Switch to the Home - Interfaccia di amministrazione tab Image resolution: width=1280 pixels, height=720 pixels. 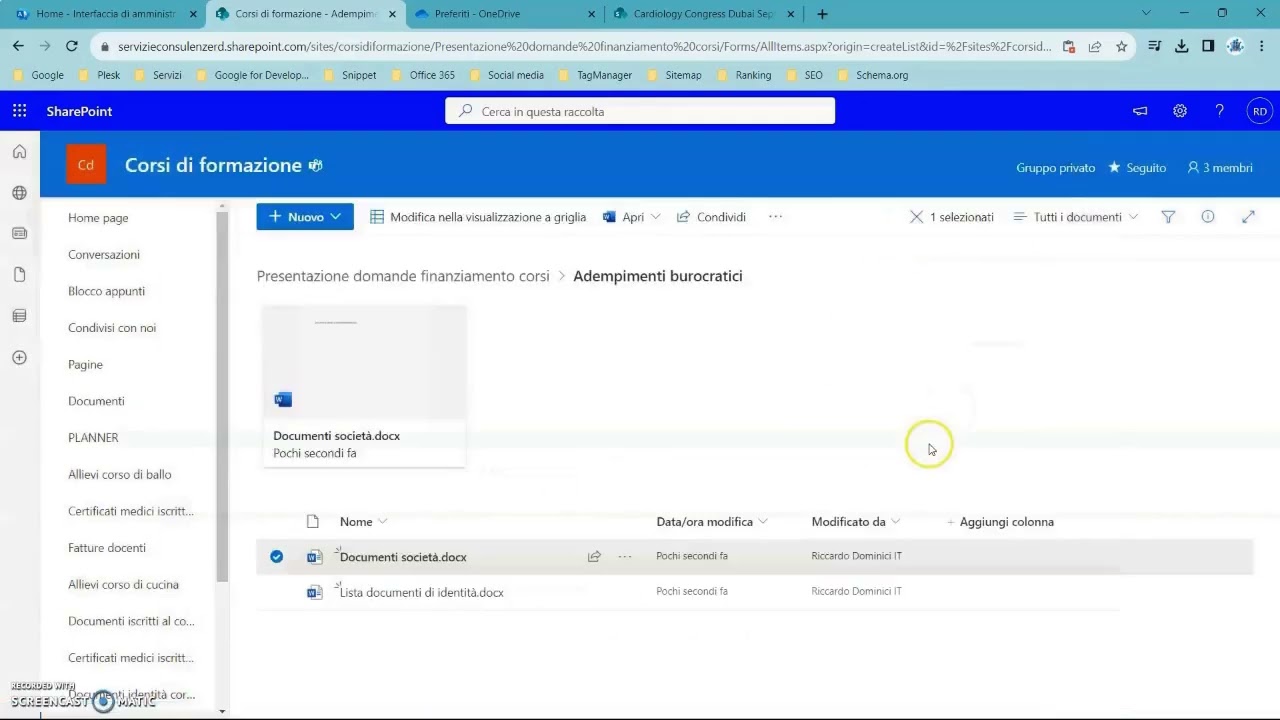(105, 14)
